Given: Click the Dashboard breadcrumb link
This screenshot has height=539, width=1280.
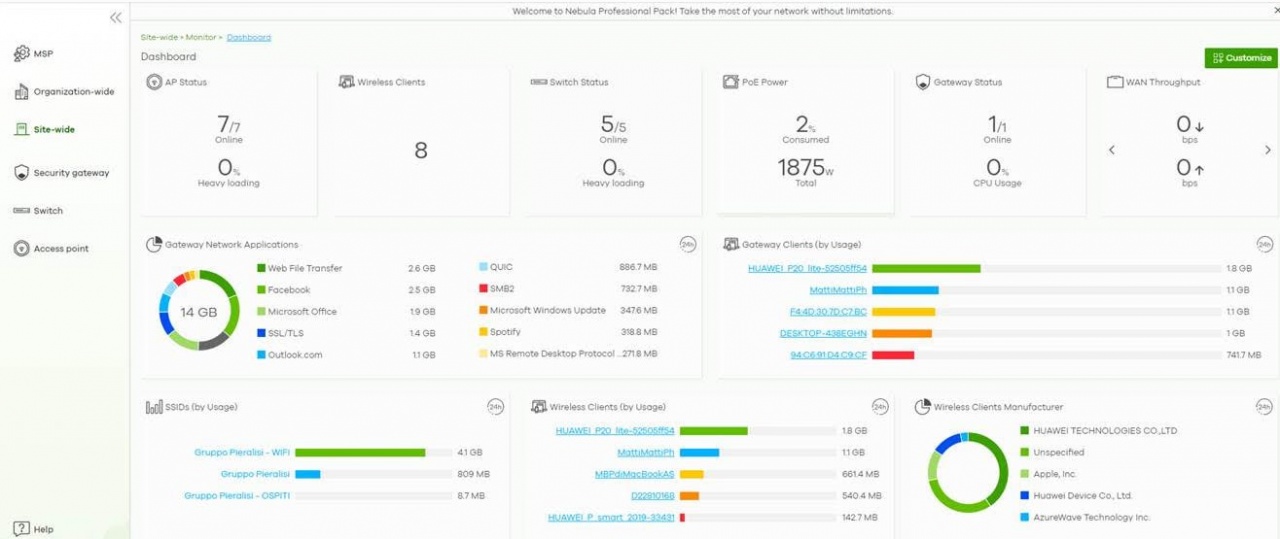Looking at the screenshot, I should pos(248,38).
